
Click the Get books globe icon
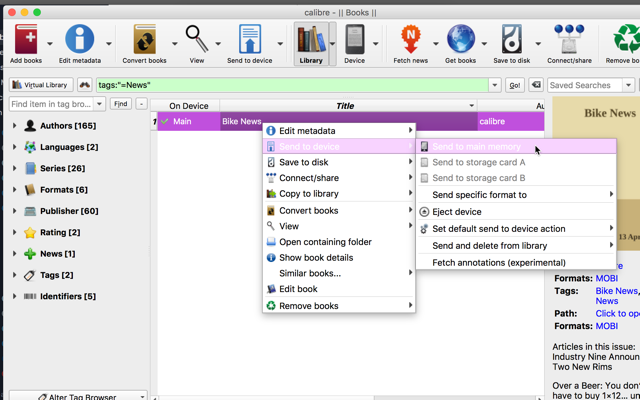point(460,40)
